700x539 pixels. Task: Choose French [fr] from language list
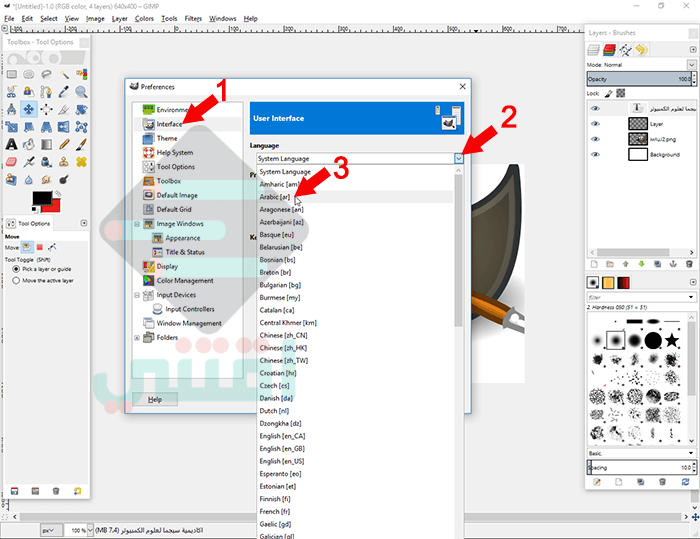355,511
